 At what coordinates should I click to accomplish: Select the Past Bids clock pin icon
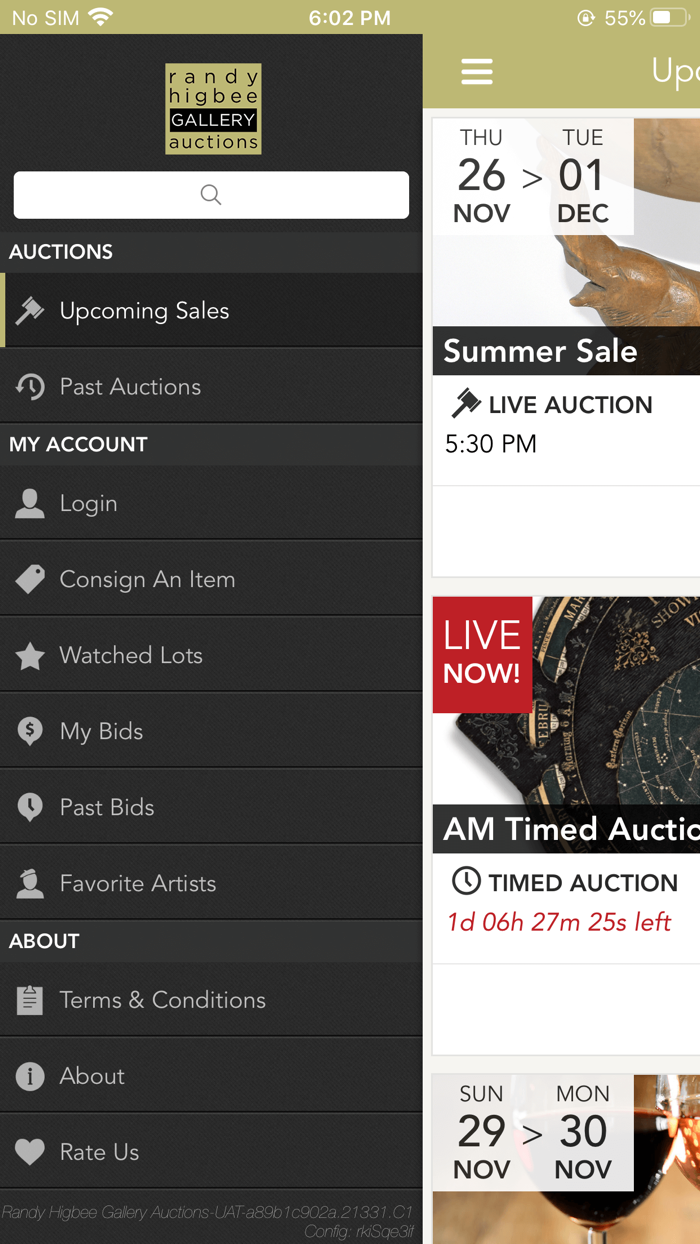click(30, 807)
